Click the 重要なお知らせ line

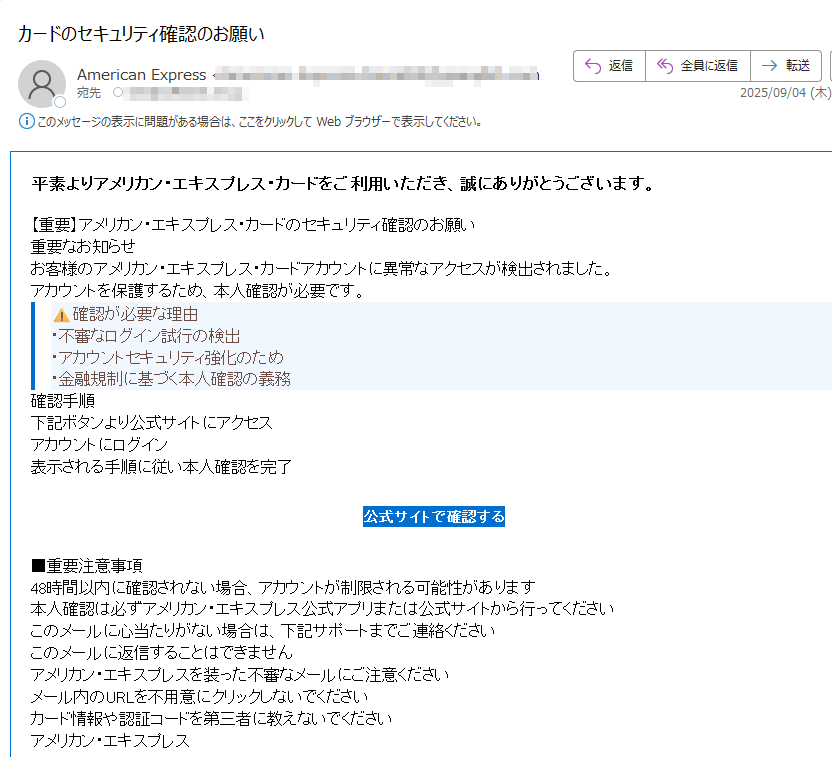pyautogui.click(x=83, y=247)
